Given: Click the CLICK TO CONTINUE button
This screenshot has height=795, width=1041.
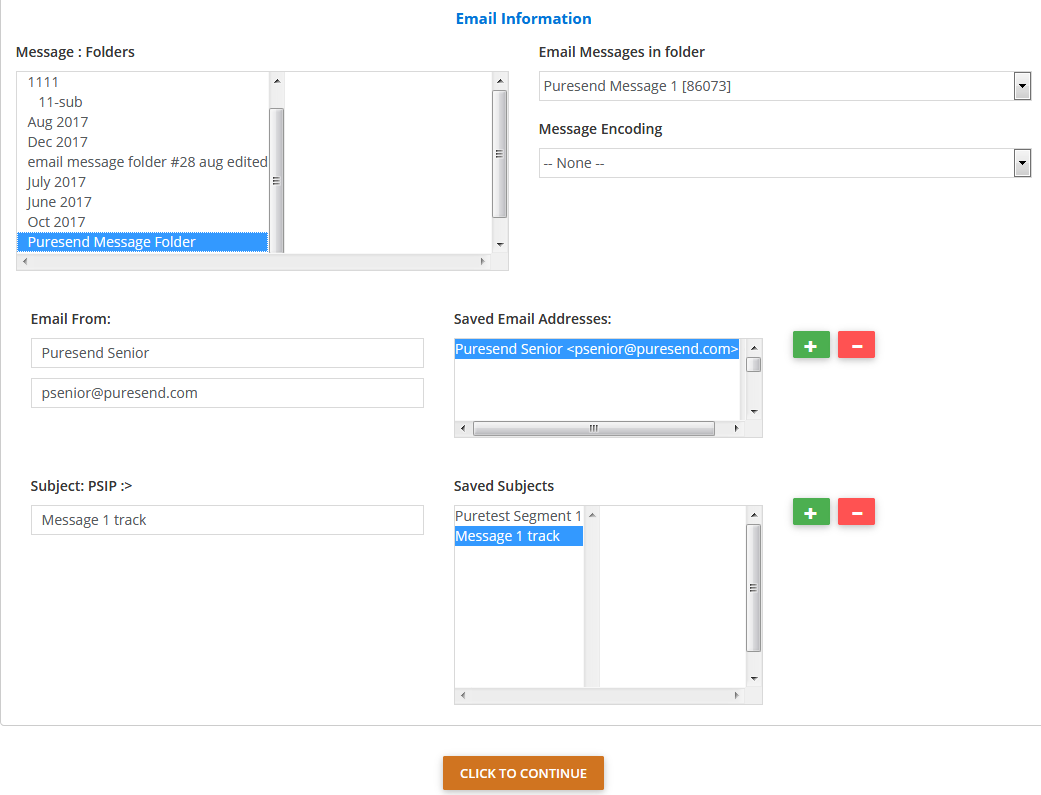Looking at the screenshot, I should coord(523,773).
